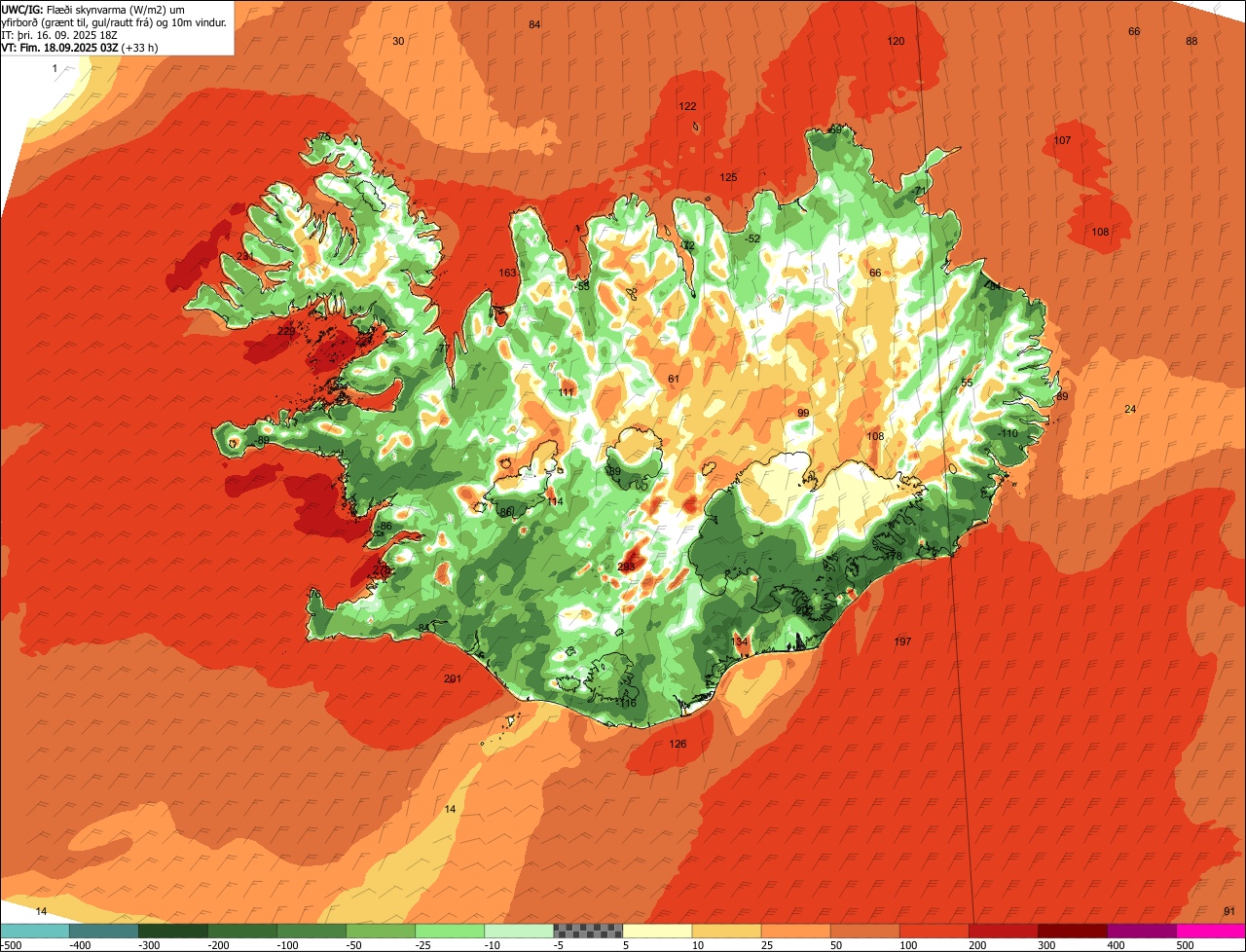
Task: Select the green legend swatch above -100
Action: click(311, 931)
